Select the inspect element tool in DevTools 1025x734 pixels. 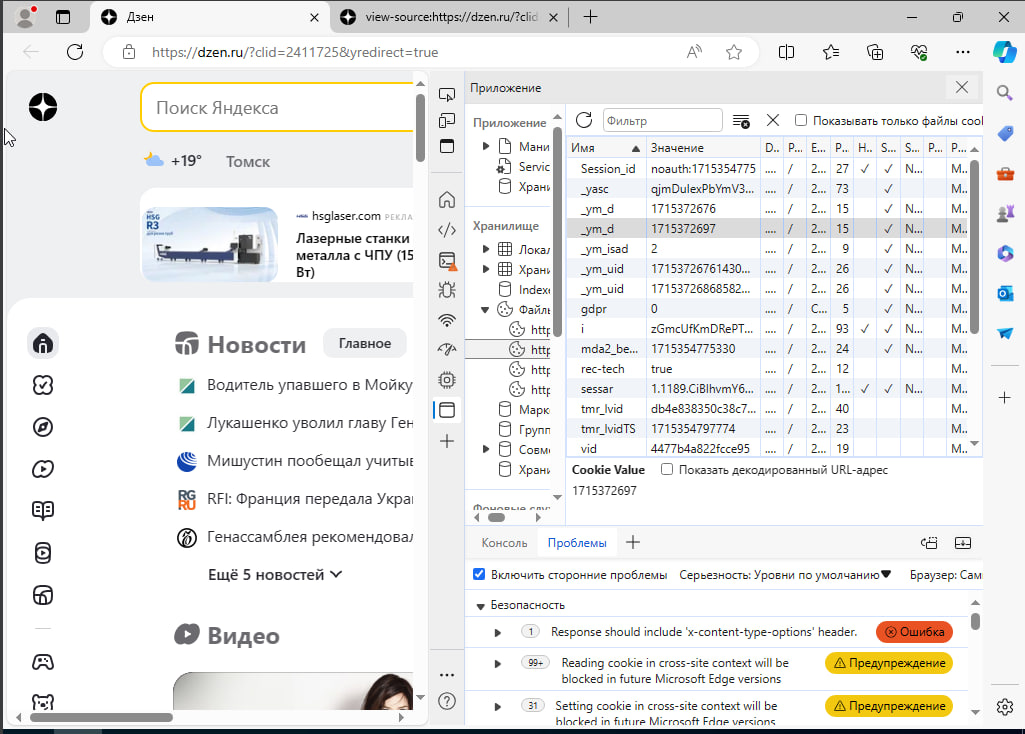pyautogui.click(x=447, y=95)
